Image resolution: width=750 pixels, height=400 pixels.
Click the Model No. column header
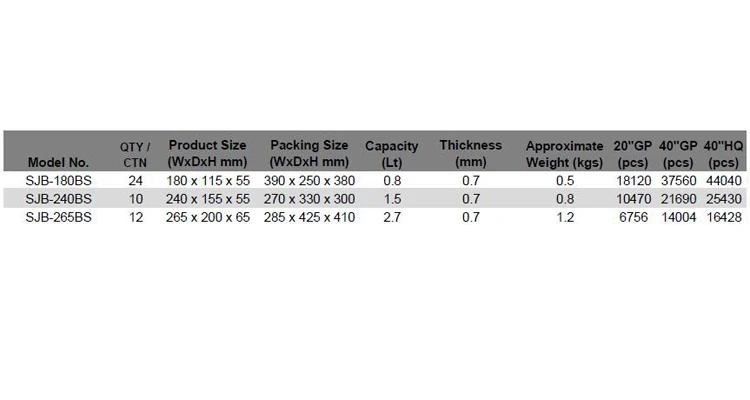tap(59, 161)
